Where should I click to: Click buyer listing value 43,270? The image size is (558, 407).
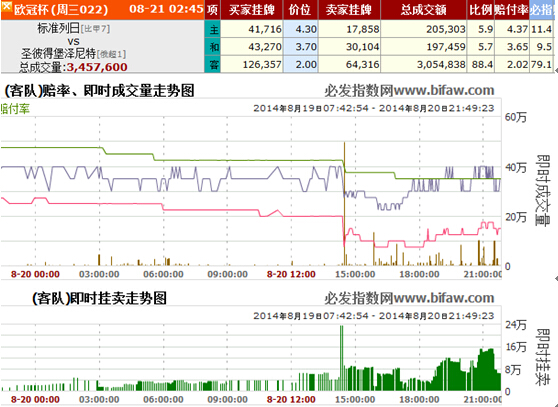pyautogui.click(x=265, y=47)
